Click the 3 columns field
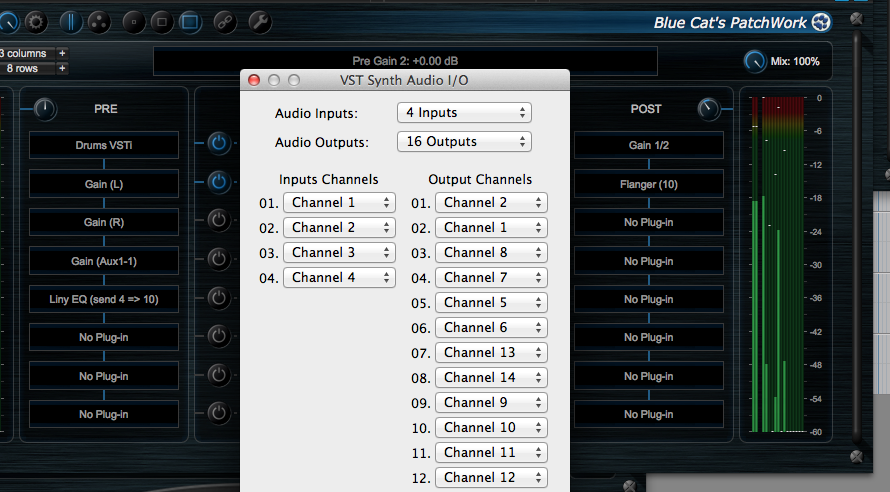 coord(27,53)
